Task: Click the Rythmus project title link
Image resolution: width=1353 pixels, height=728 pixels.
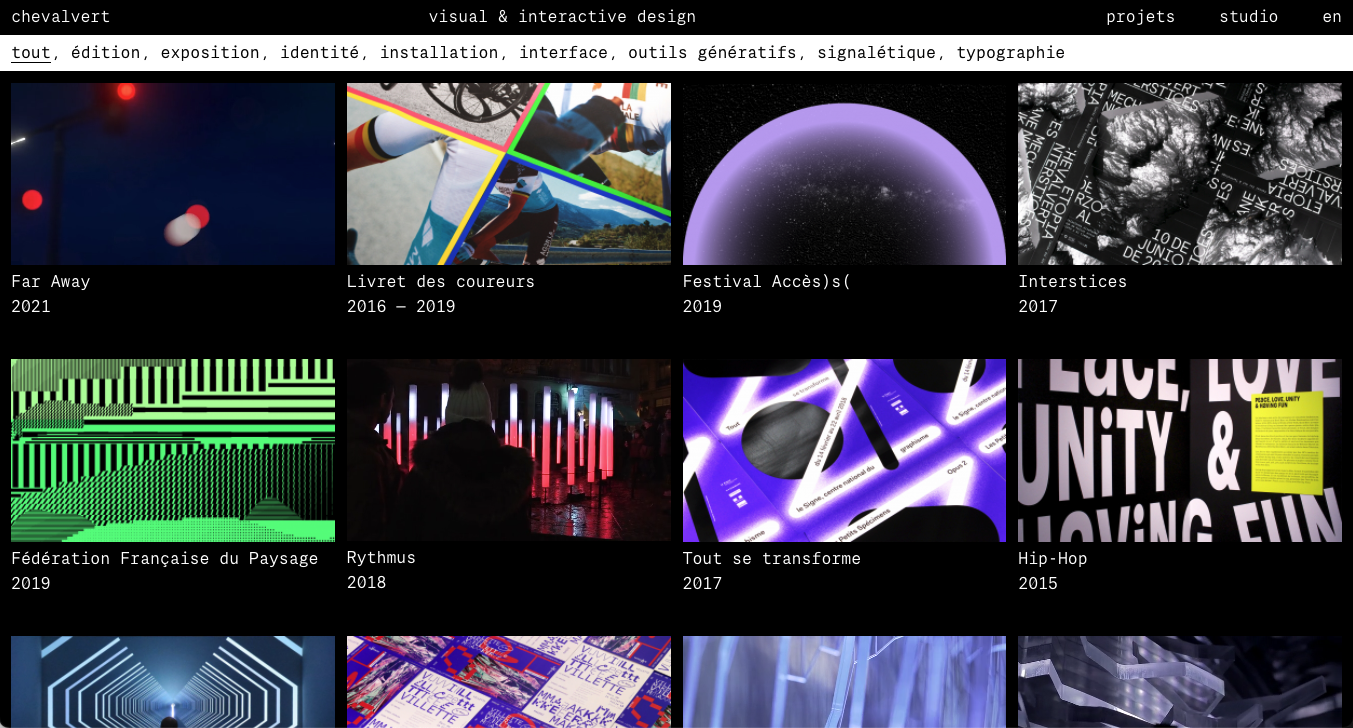Action: [x=381, y=558]
